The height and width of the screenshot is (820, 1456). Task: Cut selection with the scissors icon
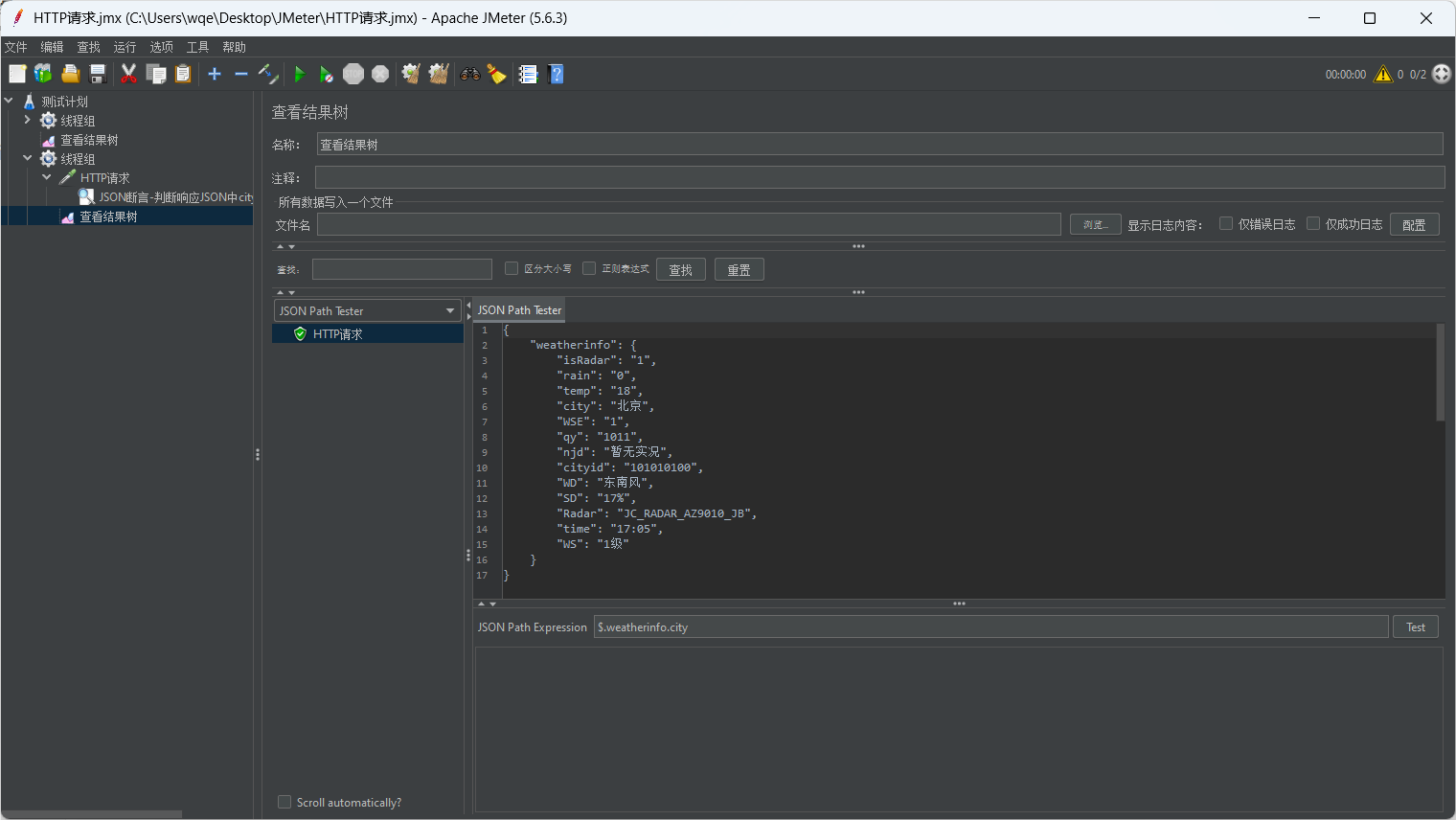coord(128,74)
